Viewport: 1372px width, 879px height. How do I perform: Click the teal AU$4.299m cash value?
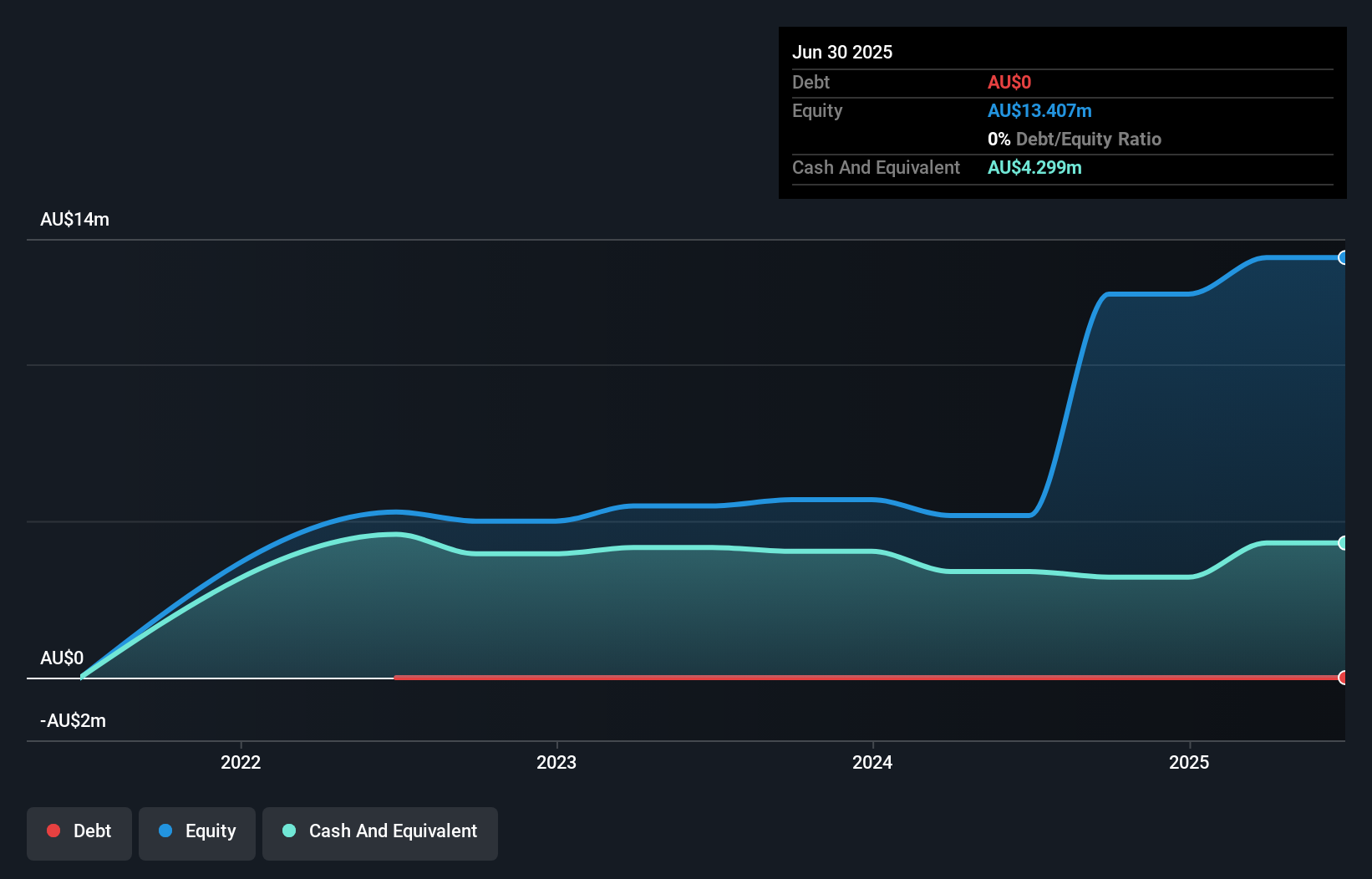pyautogui.click(x=1034, y=167)
